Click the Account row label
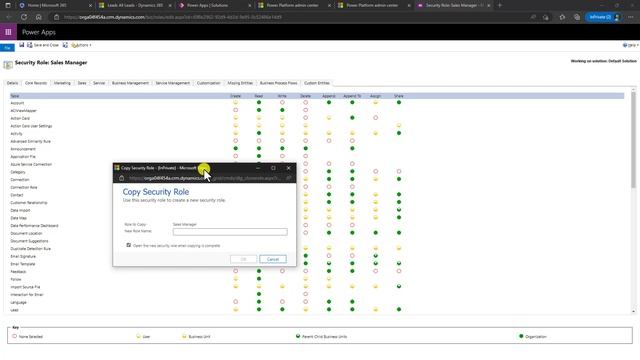 [17, 103]
